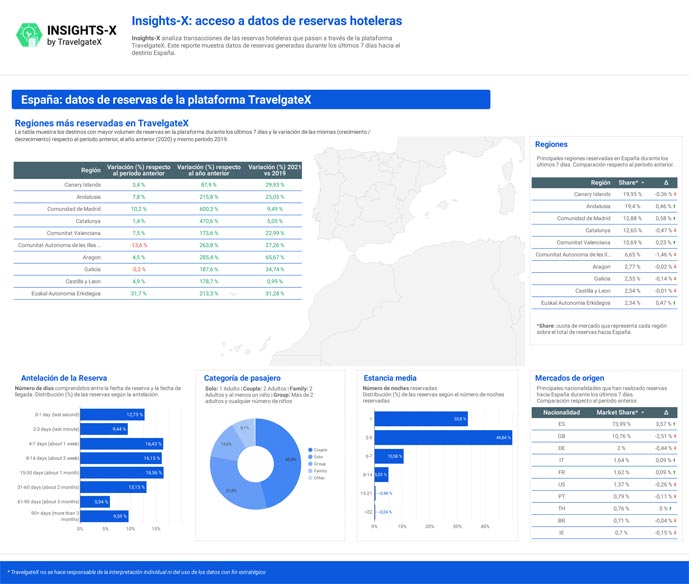Image resolution: width=689 pixels, height=584 pixels.
Task: Click the 'BR' nationality row
Action: point(604,521)
